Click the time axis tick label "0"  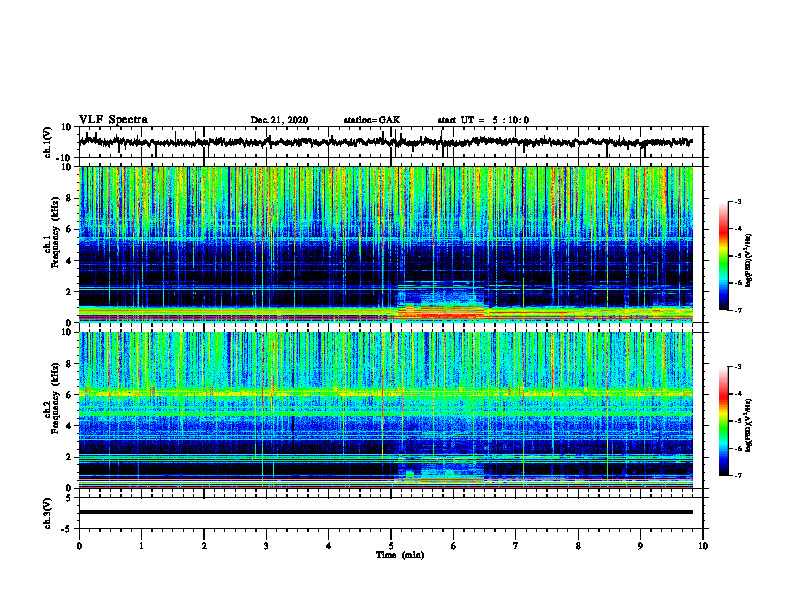79,546
